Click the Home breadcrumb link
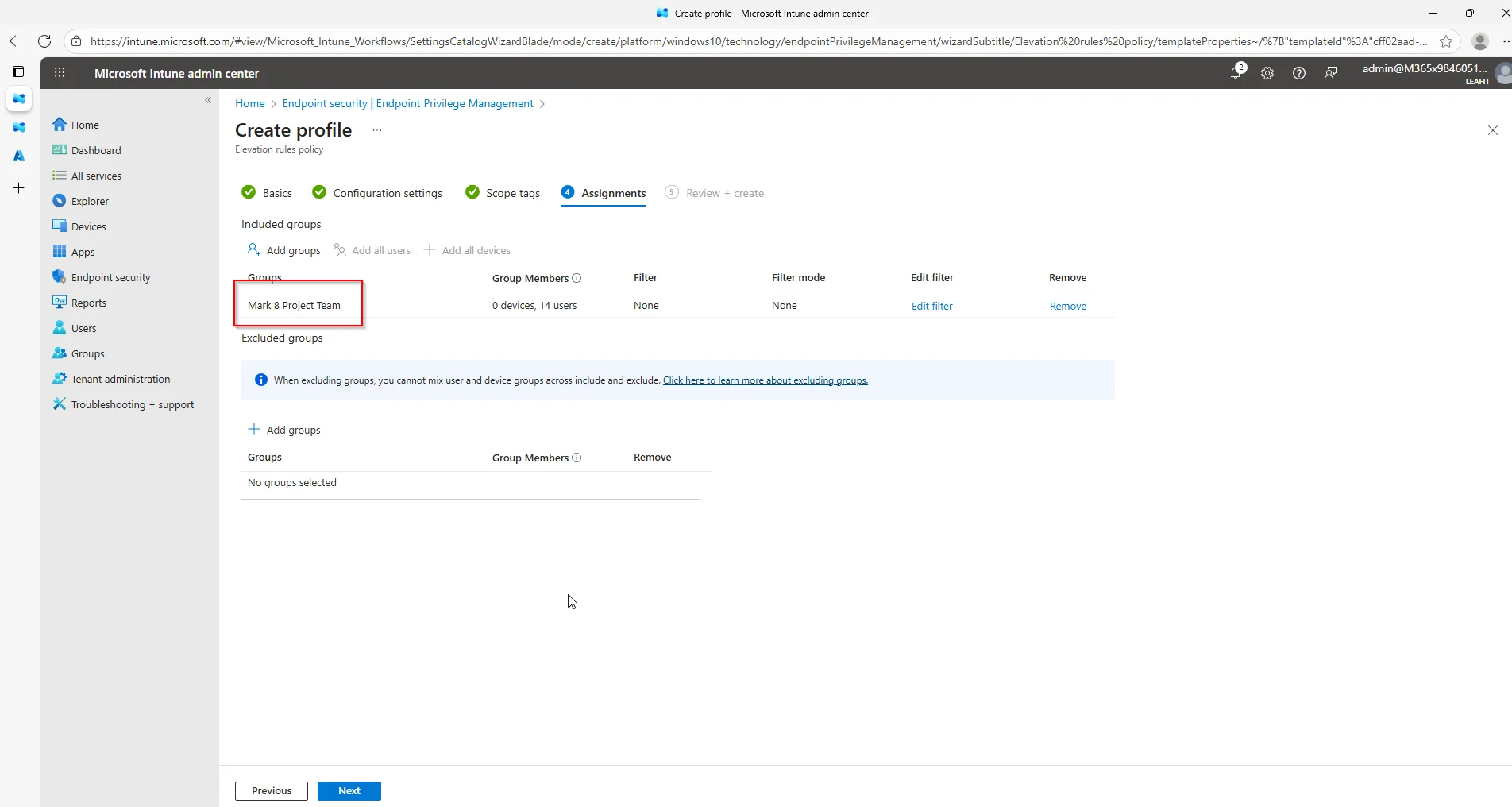The width and height of the screenshot is (1512, 807). 250,103
